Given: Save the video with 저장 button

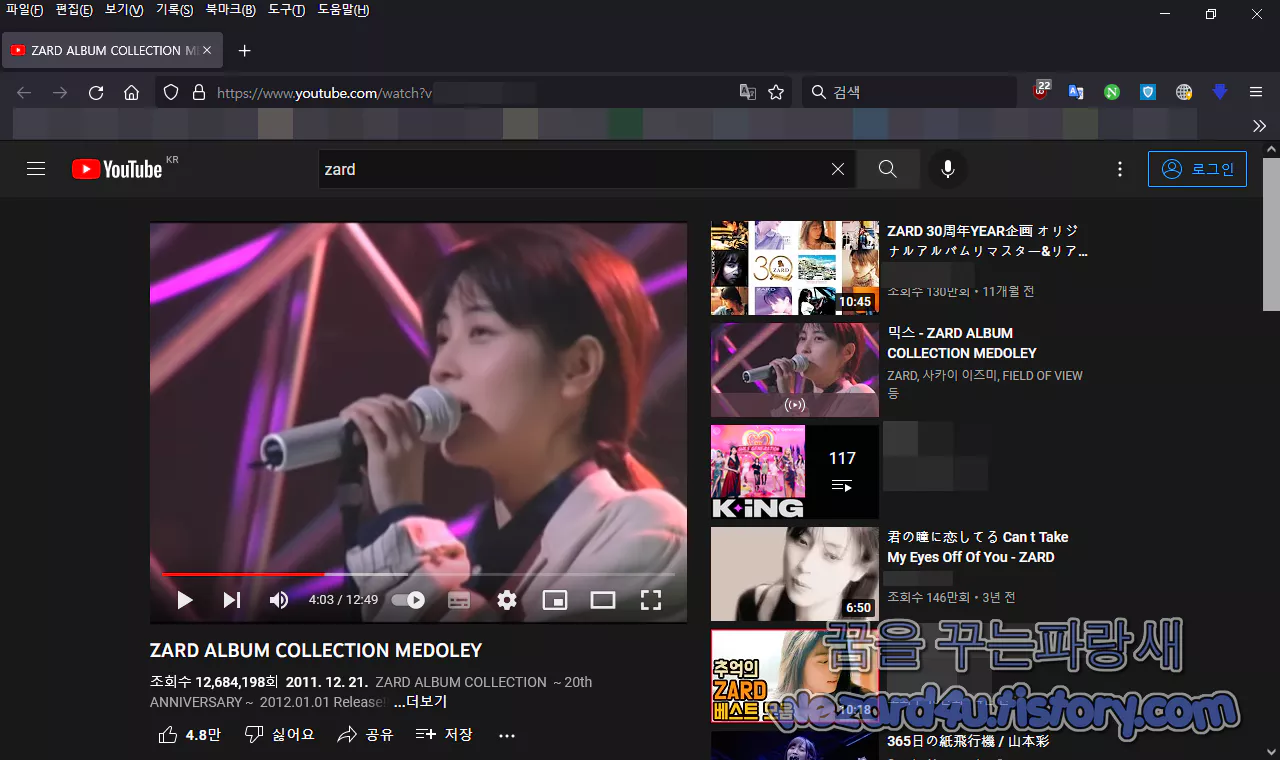Looking at the screenshot, I should 444,735.
